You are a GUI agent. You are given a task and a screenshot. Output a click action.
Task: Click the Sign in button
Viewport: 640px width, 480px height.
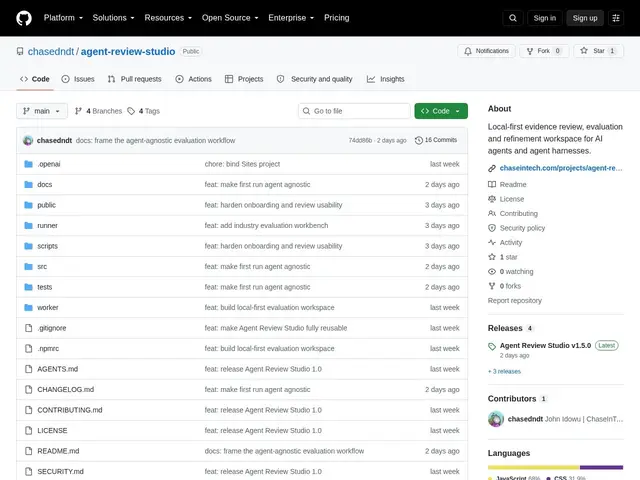pyautogui.click(x=544, y=18)
